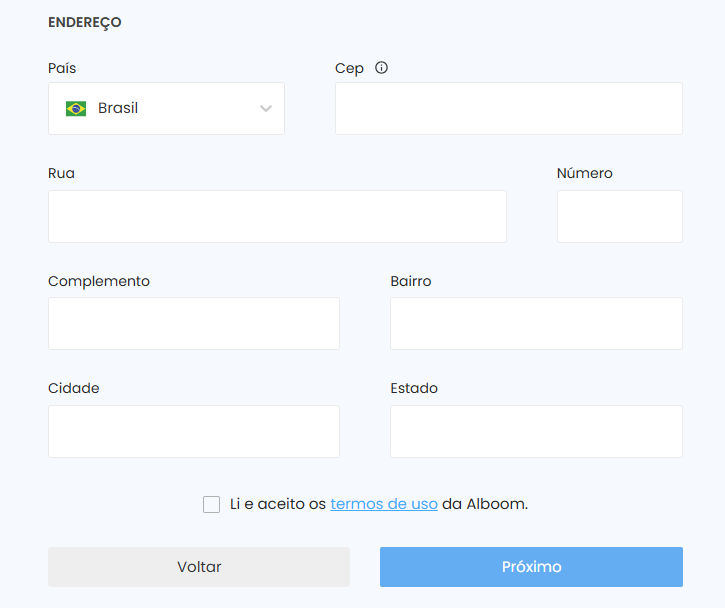Image resolution: width=725 pixels, height=608 pixels.
Task: Accept the terms of use checkbox
Action: click(x=211, y=504)
